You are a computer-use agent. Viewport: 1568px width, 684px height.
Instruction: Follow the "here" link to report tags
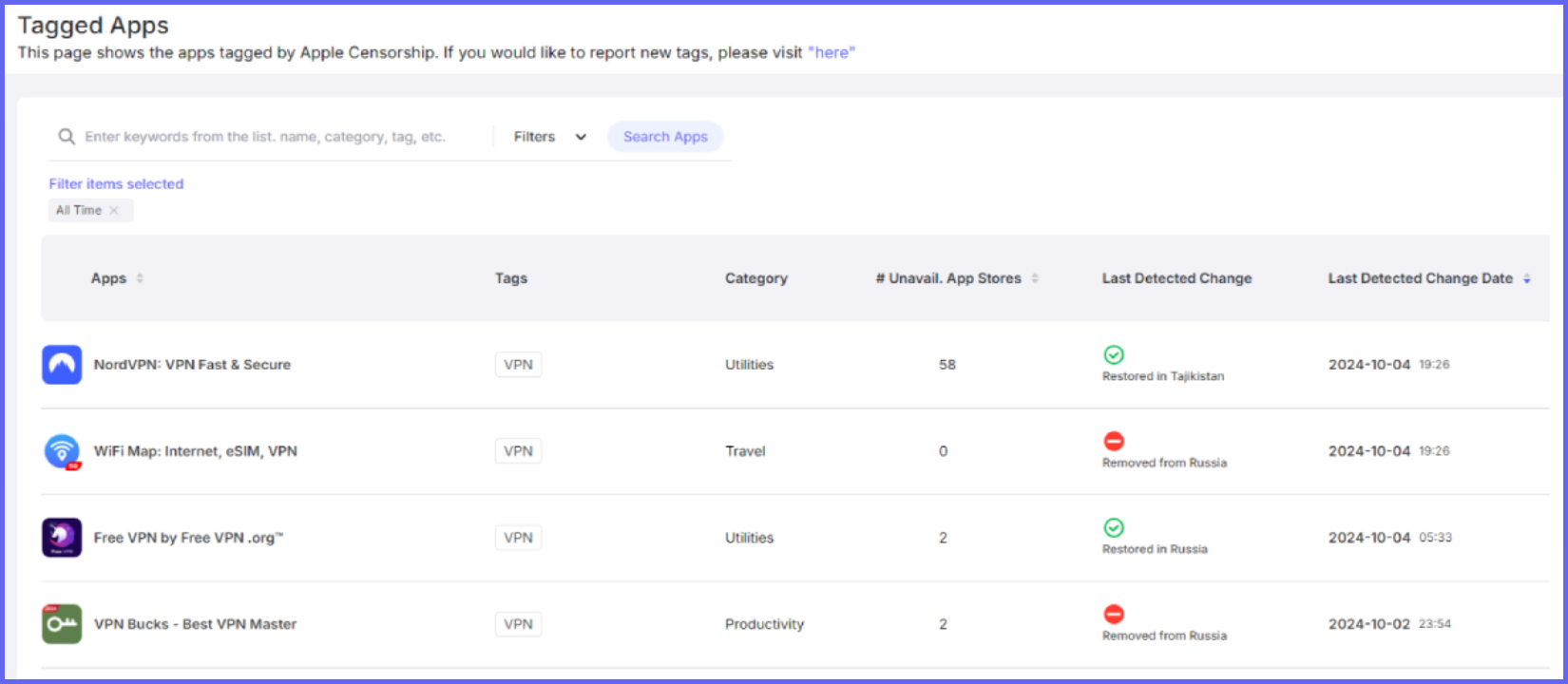tap(832, 52)
